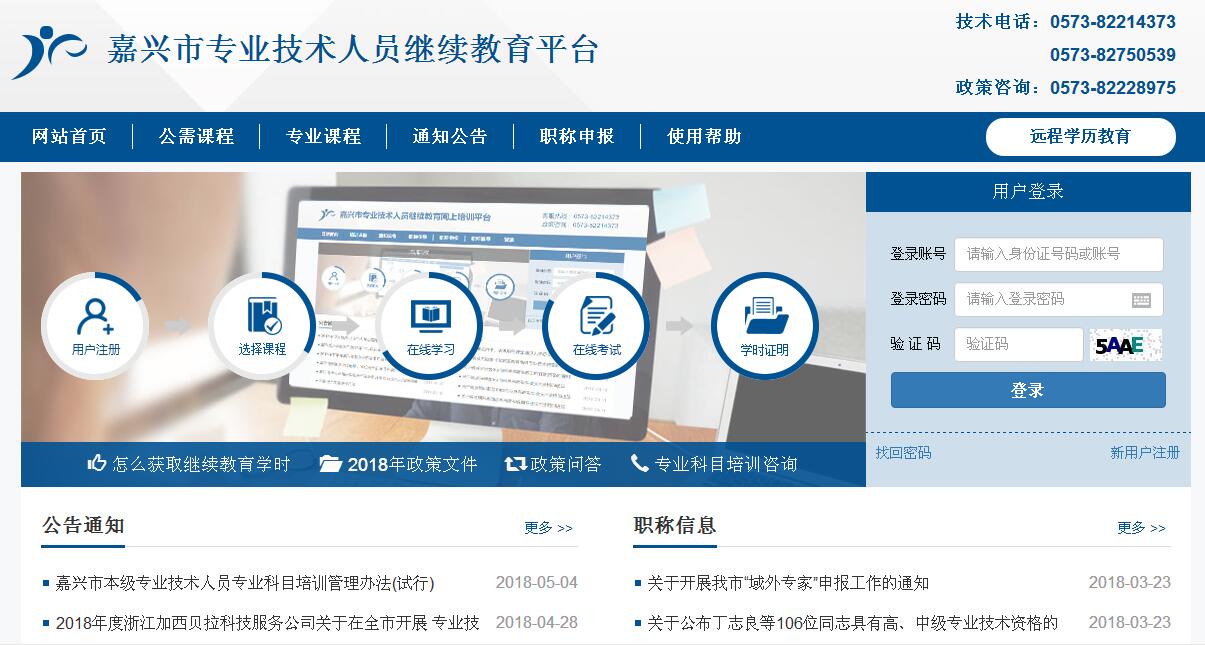The image size is (1205, 645).
Task: Click the 选择课程 course selection icon
Action: tap(262, 325)
